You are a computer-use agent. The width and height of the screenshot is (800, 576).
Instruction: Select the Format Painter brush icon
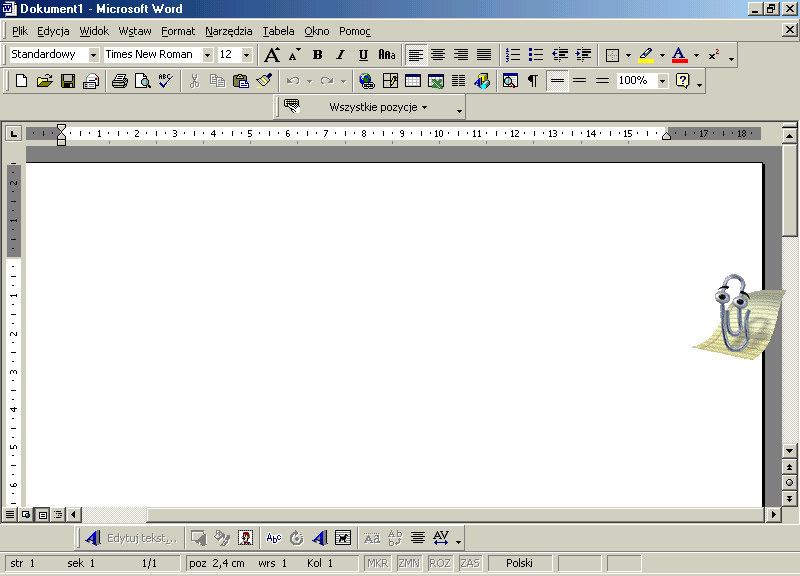tap(264, 81)
